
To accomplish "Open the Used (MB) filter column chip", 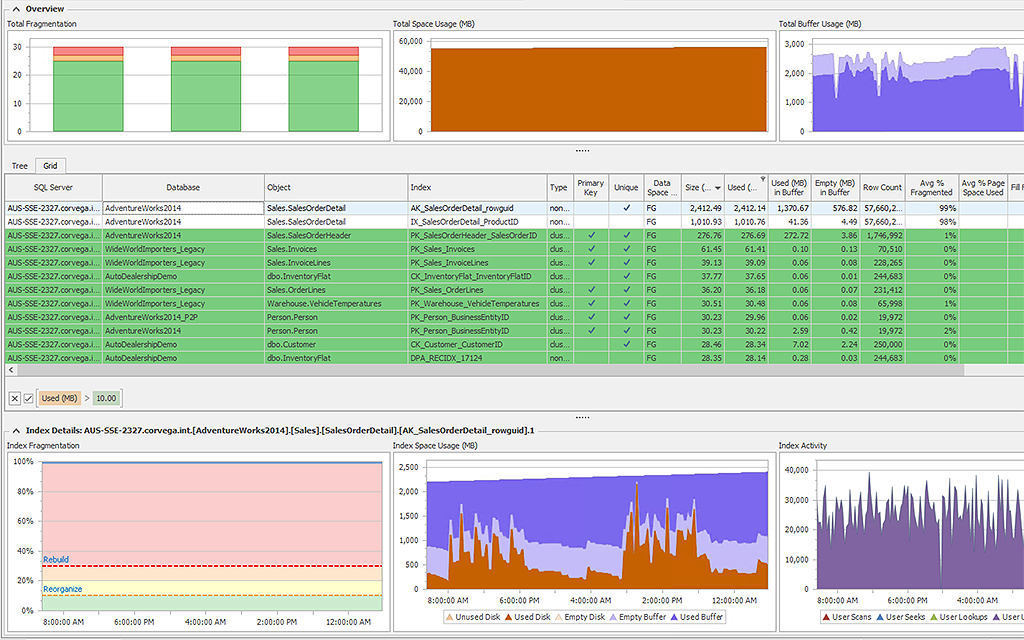I will coord(62,397).
